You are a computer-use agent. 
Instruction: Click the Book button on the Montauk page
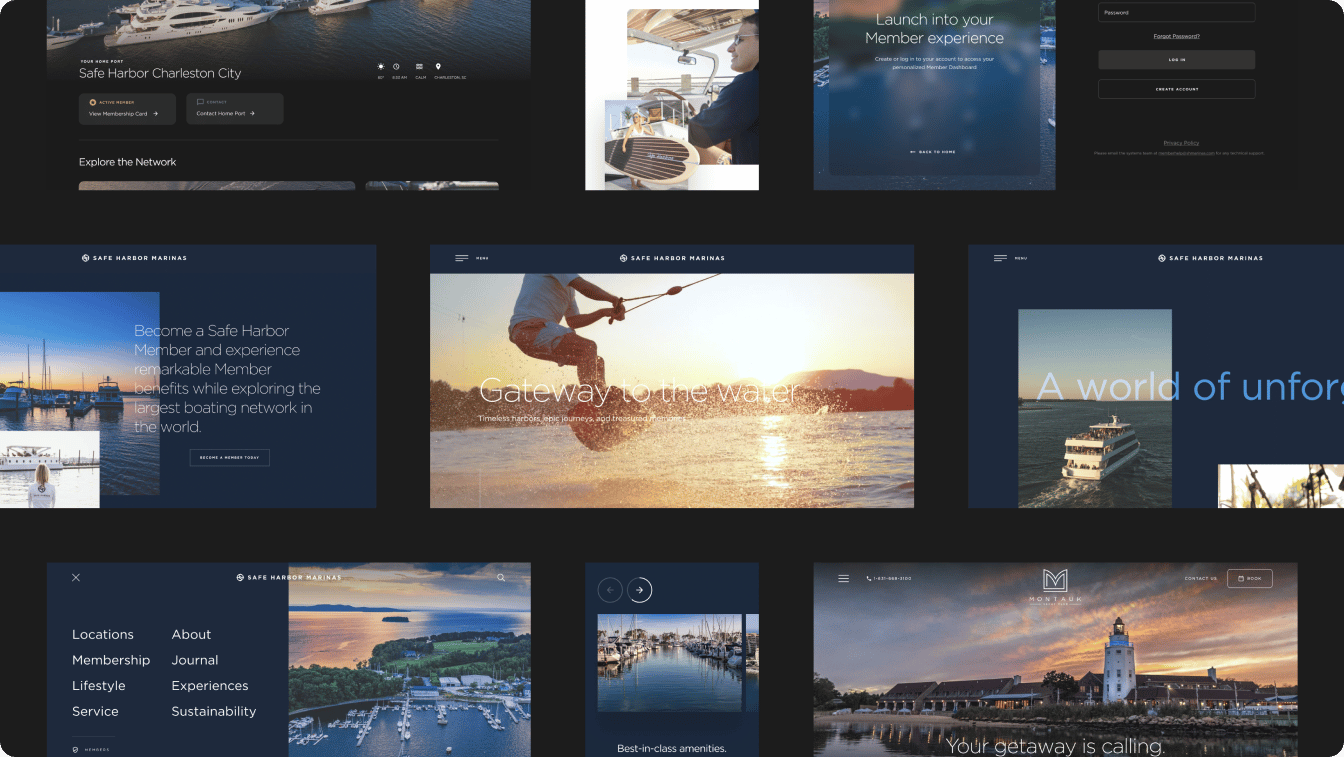(1249, 578)
